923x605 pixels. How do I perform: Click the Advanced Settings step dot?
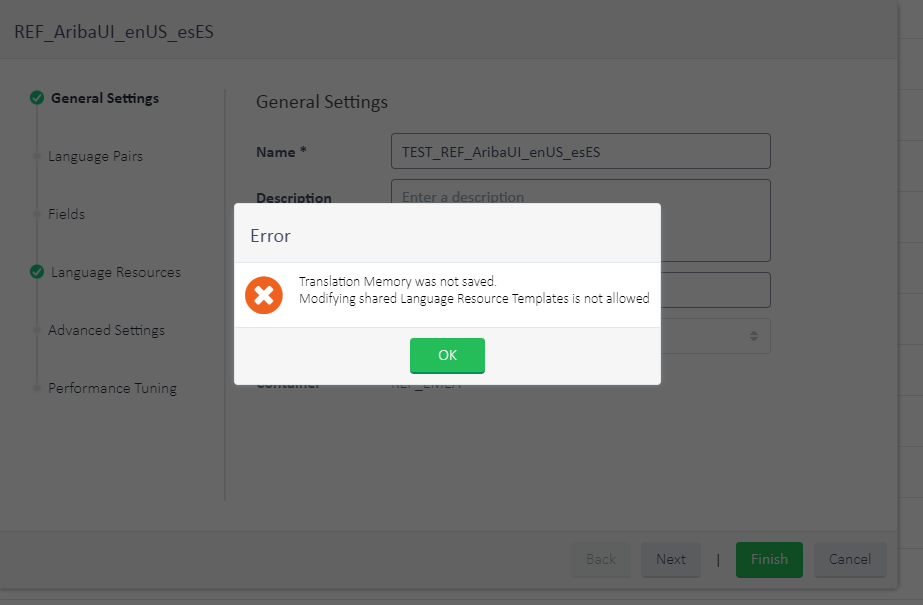pos(37,330)
